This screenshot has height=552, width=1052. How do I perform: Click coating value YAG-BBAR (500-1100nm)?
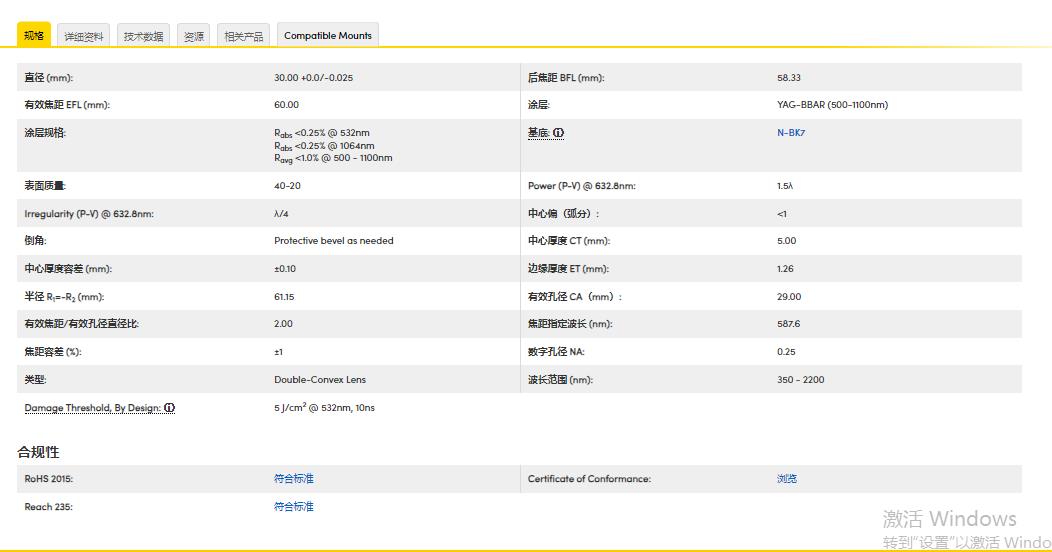coord(833,105)
